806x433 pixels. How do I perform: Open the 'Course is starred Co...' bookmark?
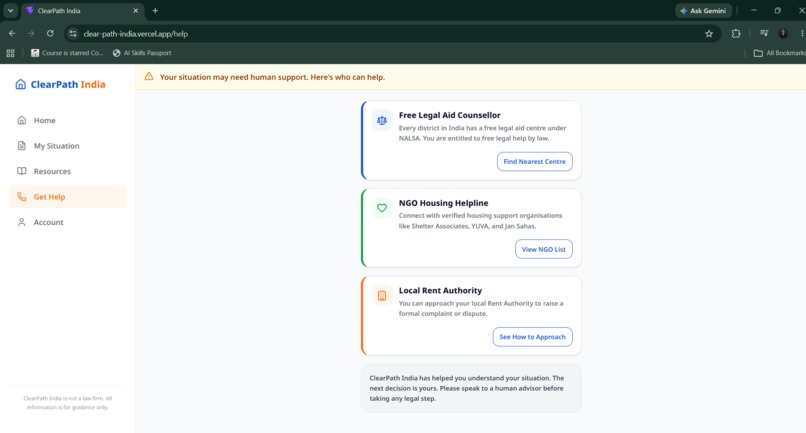coord(67,53)
